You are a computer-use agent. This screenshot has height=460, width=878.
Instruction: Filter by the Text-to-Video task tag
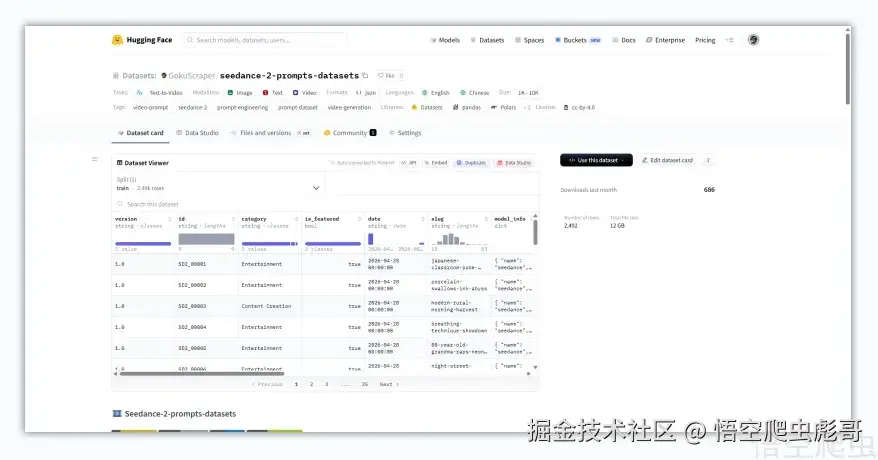click(161, 93)
